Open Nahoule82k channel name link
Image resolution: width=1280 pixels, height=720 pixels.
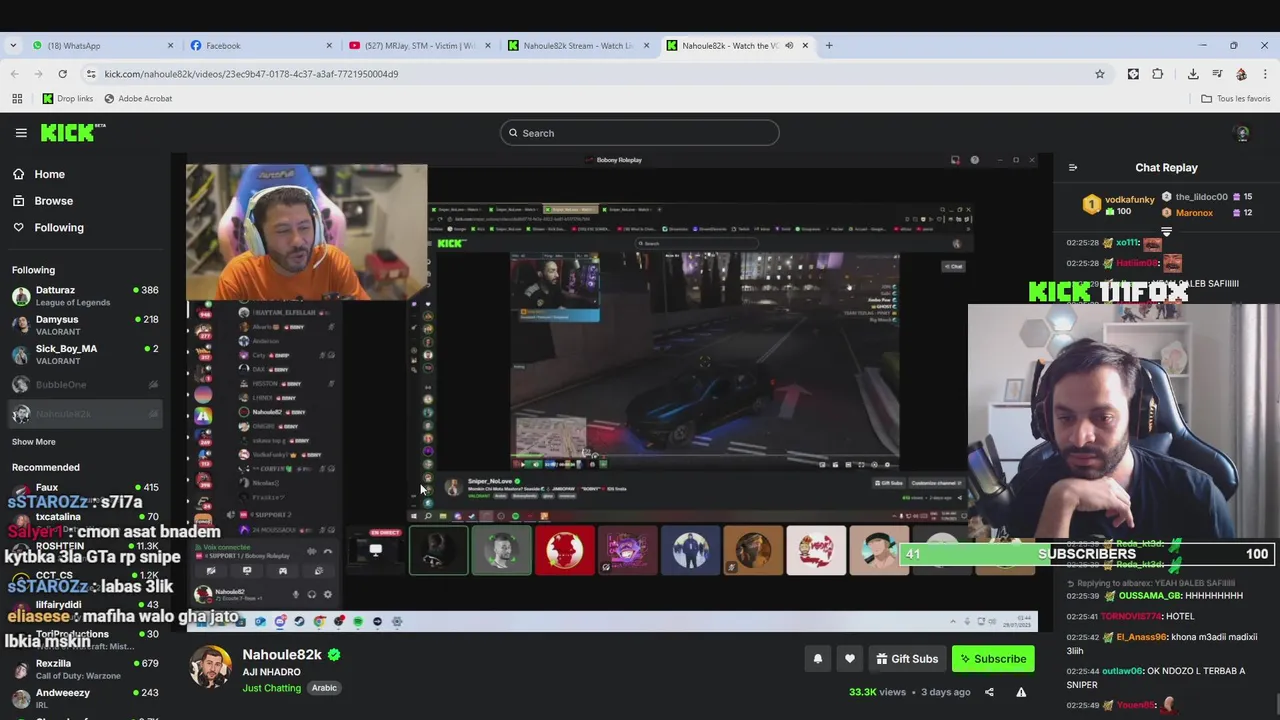coord(282,655)
